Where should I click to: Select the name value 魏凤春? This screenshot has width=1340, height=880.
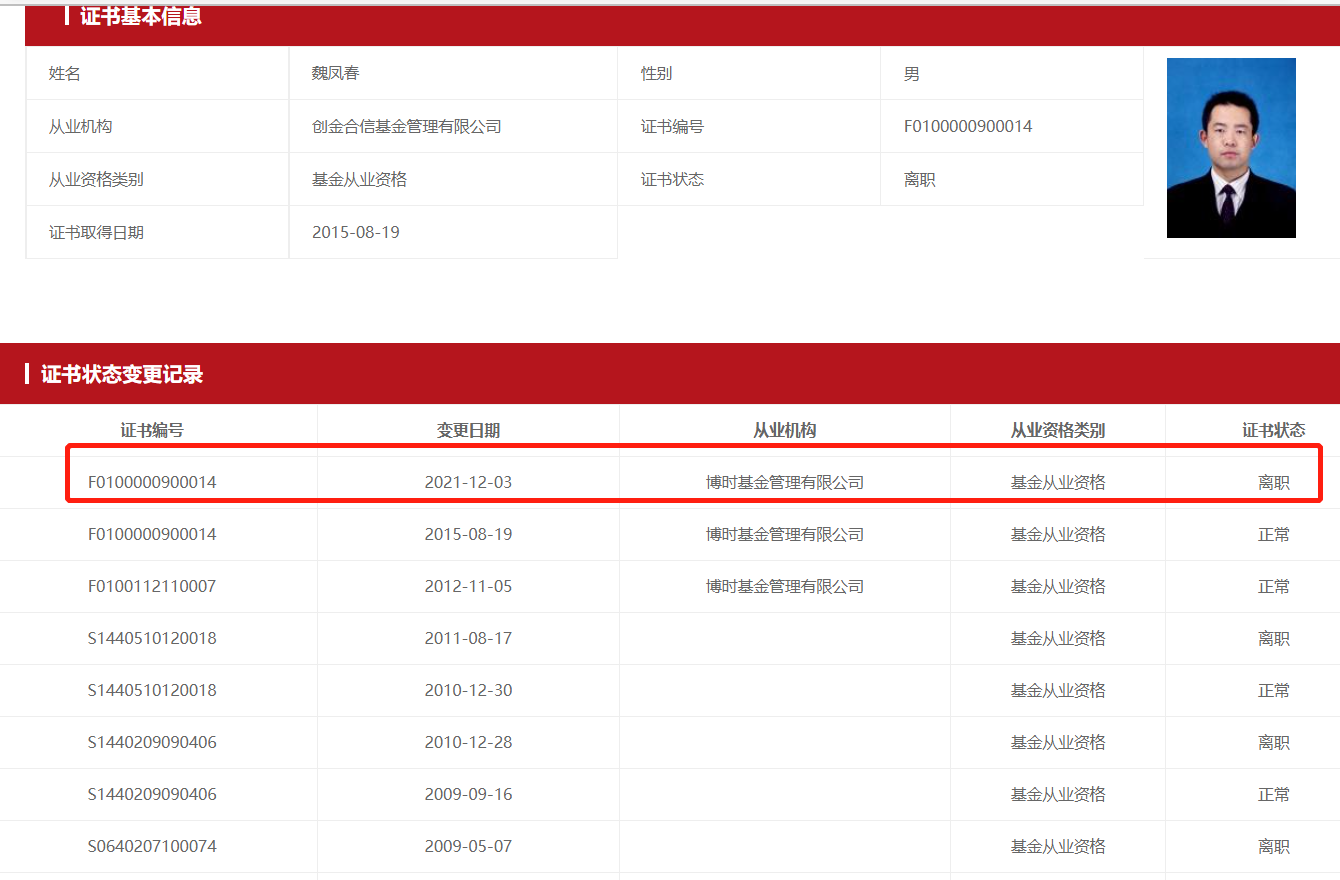(x=335, y=74)
